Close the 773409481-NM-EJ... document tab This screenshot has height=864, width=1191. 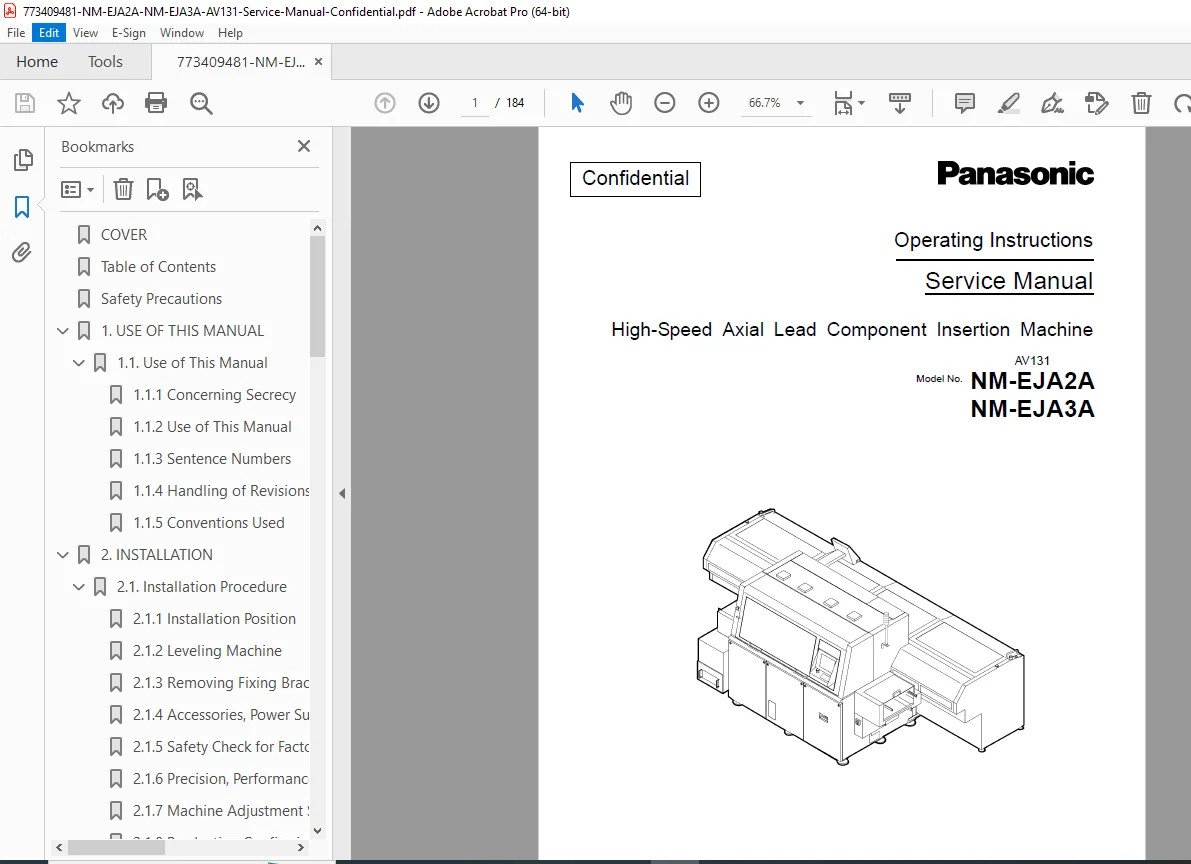[318, 62]
